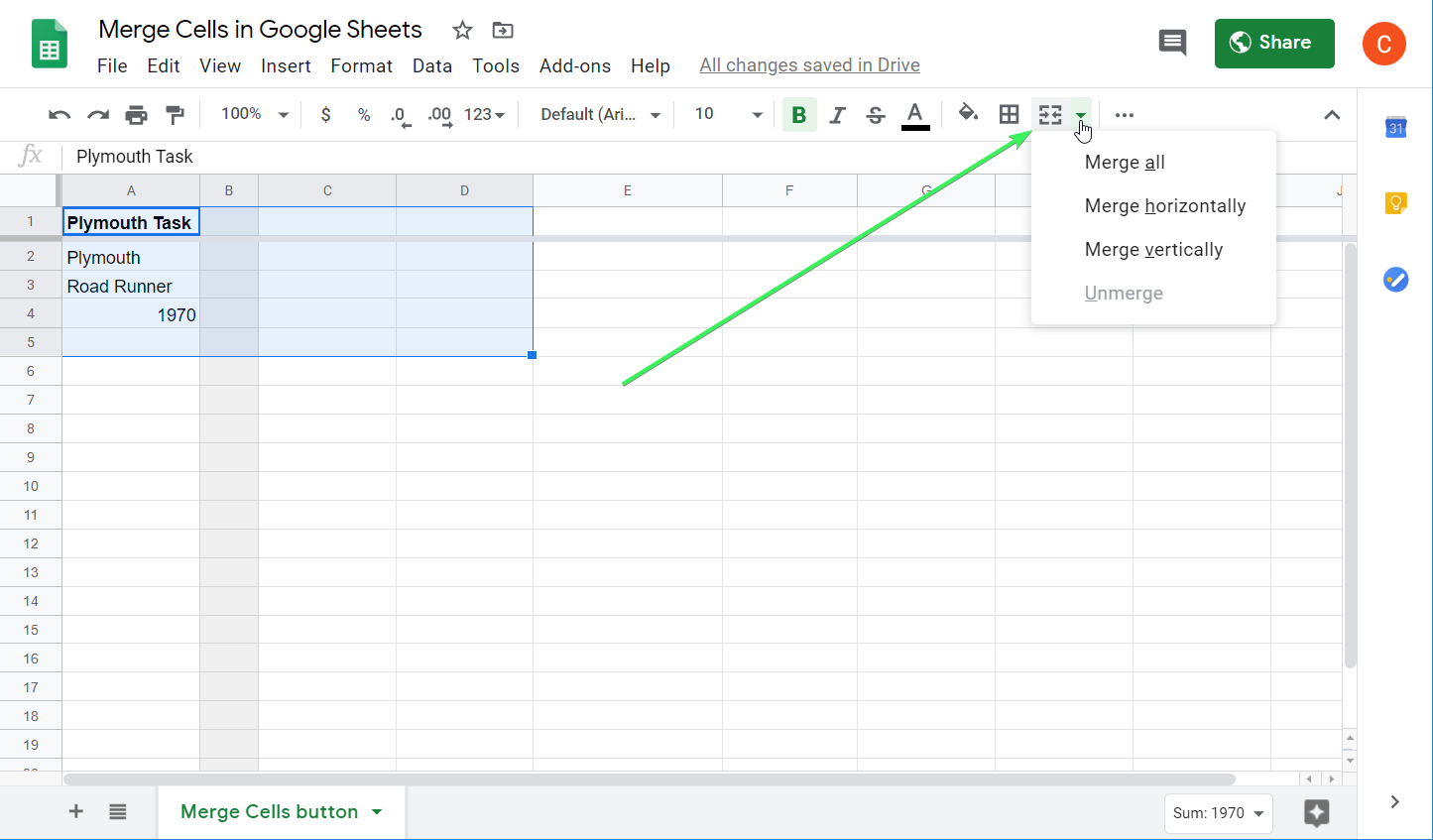
Task: Open comment history
Action: (1172, 43)
